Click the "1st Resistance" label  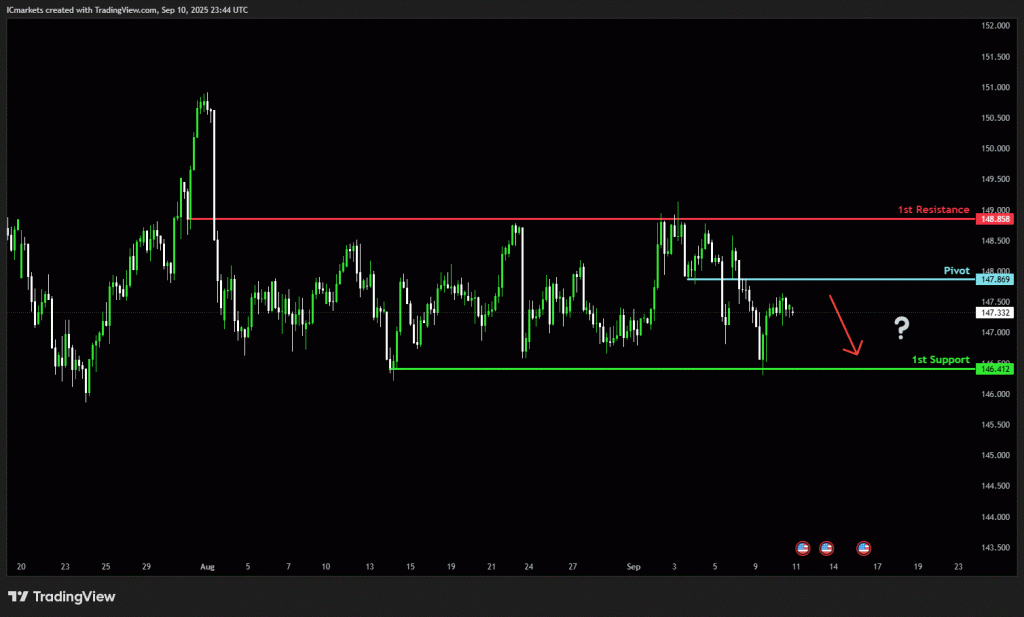[933, 210]
